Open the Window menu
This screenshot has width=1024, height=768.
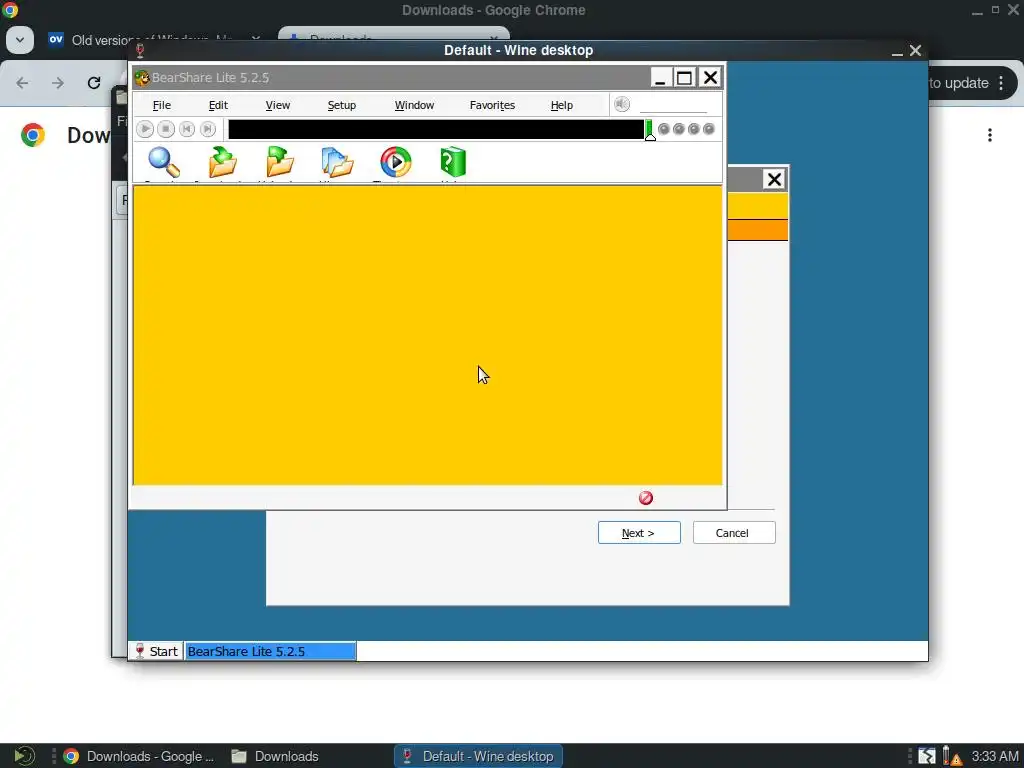(414, 105)
